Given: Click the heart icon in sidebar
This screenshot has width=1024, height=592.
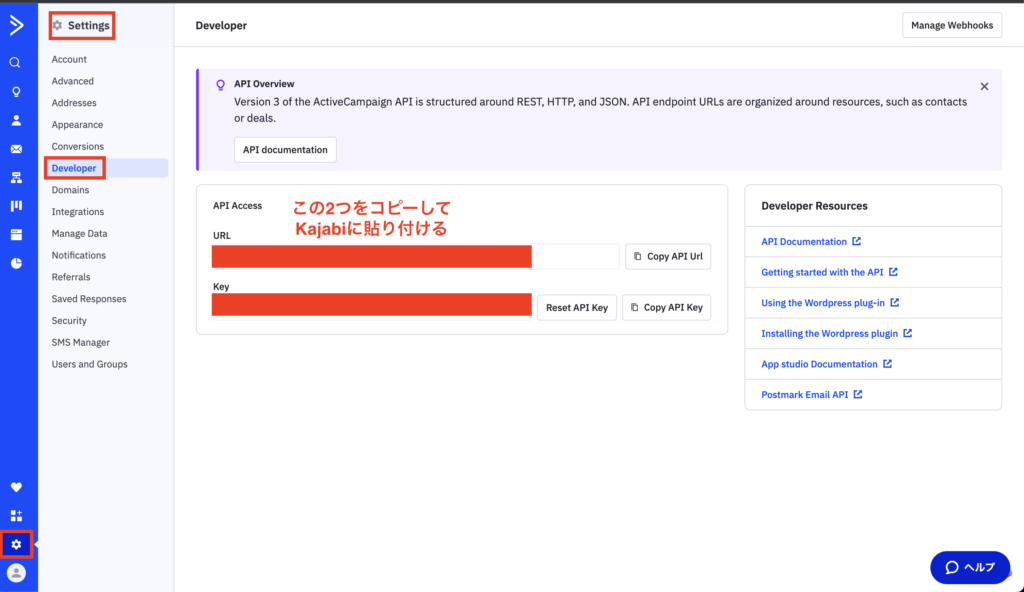Looking at the screenshot, I should click(x=16, y=487).
